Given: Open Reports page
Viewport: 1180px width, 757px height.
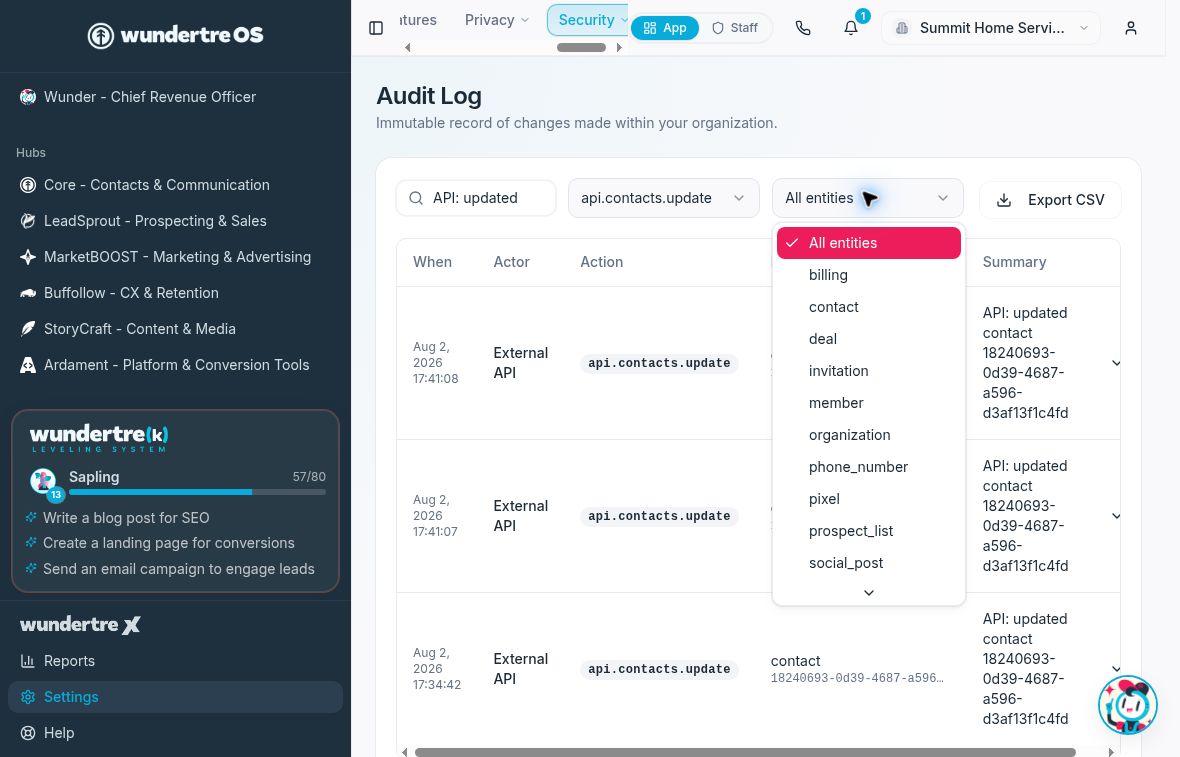Looking at the screenshot, I should pos(175,661).
